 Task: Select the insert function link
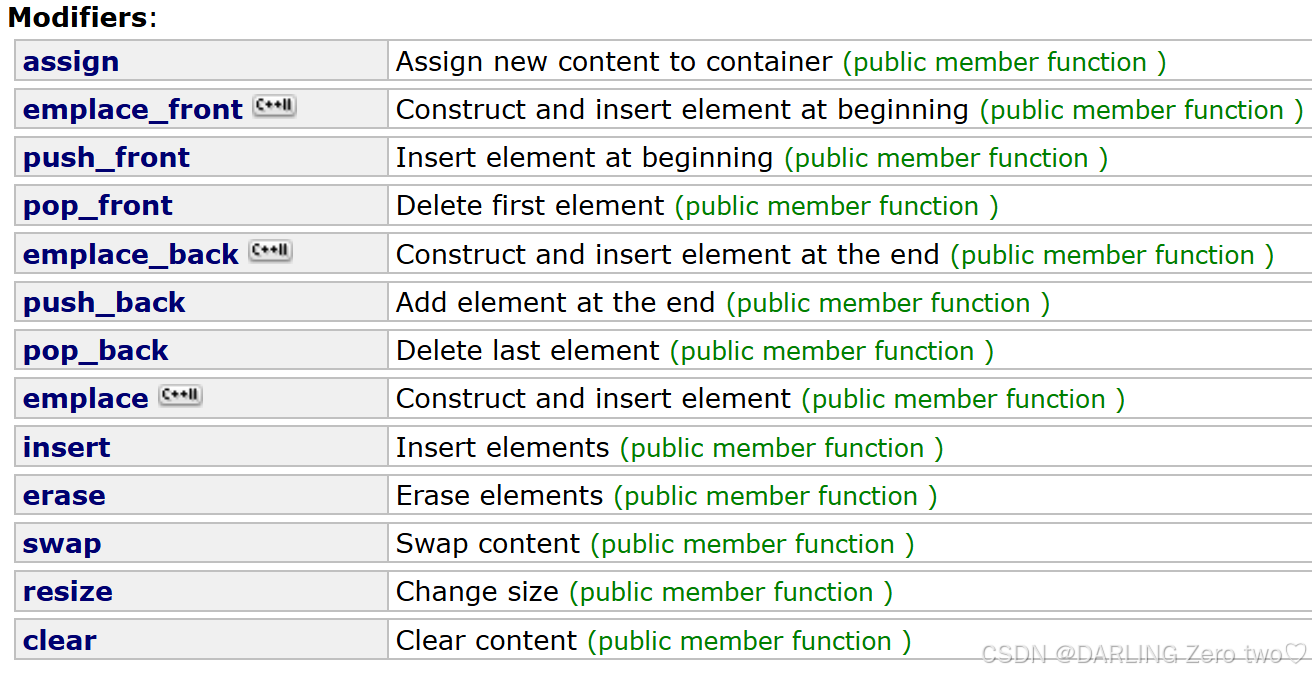point(67,447)
